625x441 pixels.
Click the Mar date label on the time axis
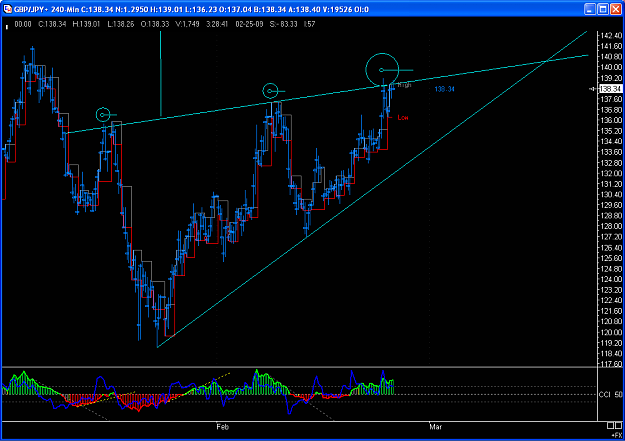click(435, 427)
